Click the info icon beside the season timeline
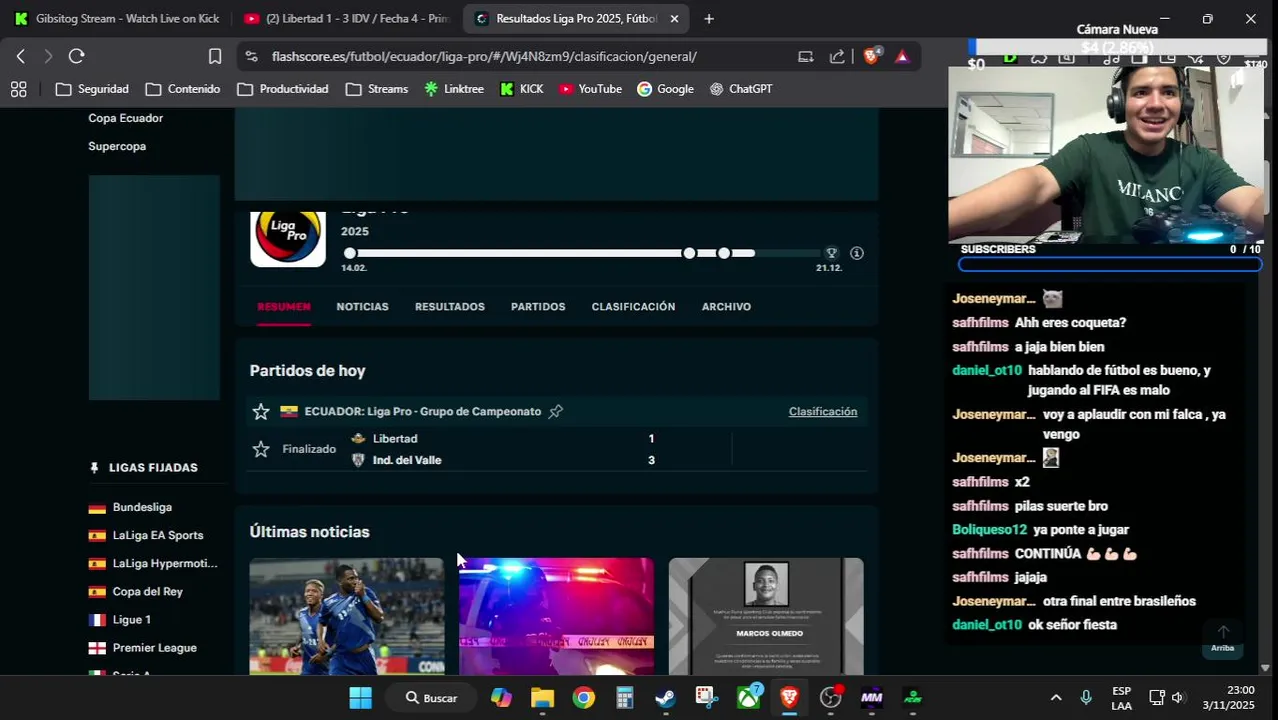Viewport: 1278px width, 720px height. pyautogui.click(x=857, y=253)
